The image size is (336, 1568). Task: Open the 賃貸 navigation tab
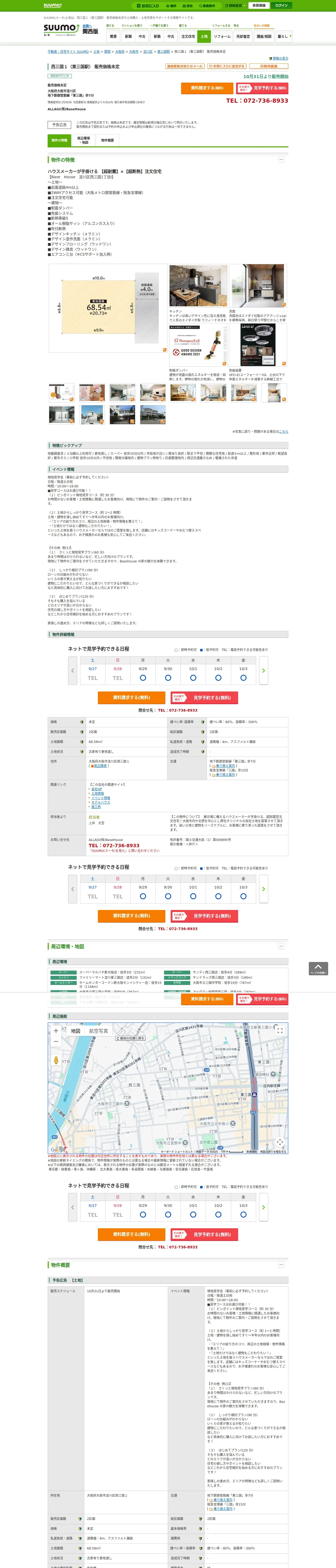[113, 37]
